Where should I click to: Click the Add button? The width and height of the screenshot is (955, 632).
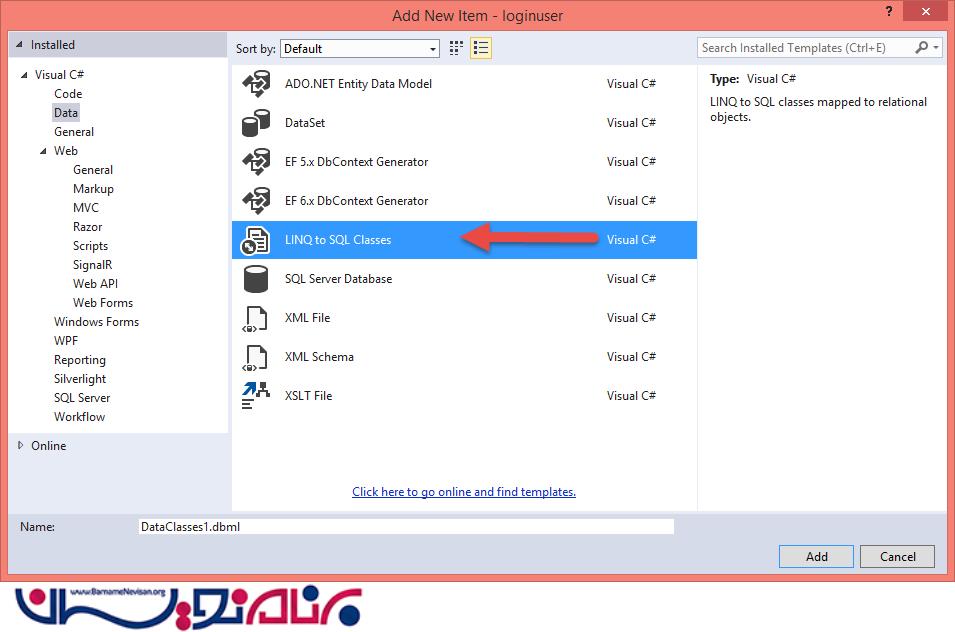pos(816,557)
